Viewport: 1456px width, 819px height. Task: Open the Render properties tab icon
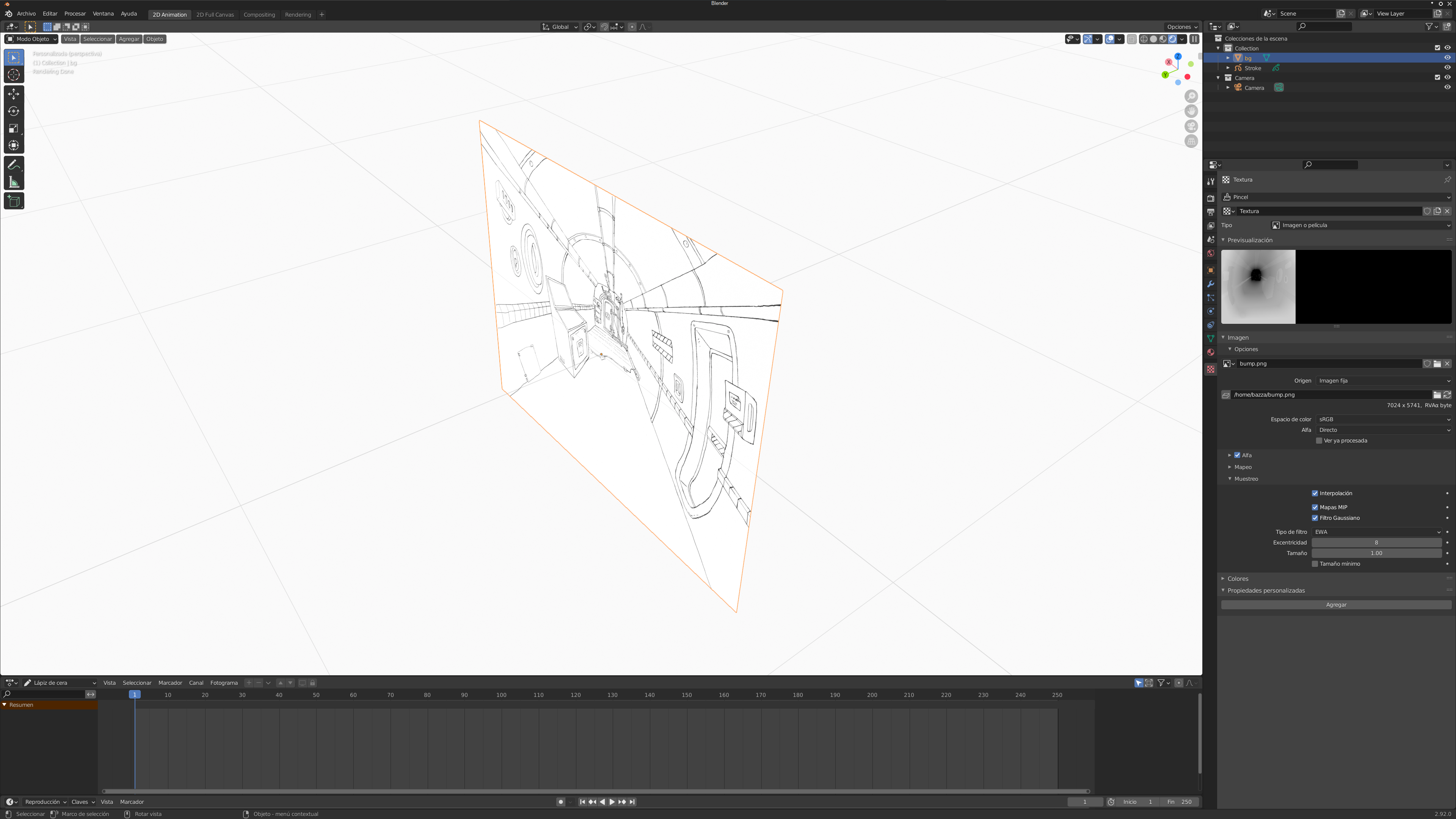(1210, 198)
